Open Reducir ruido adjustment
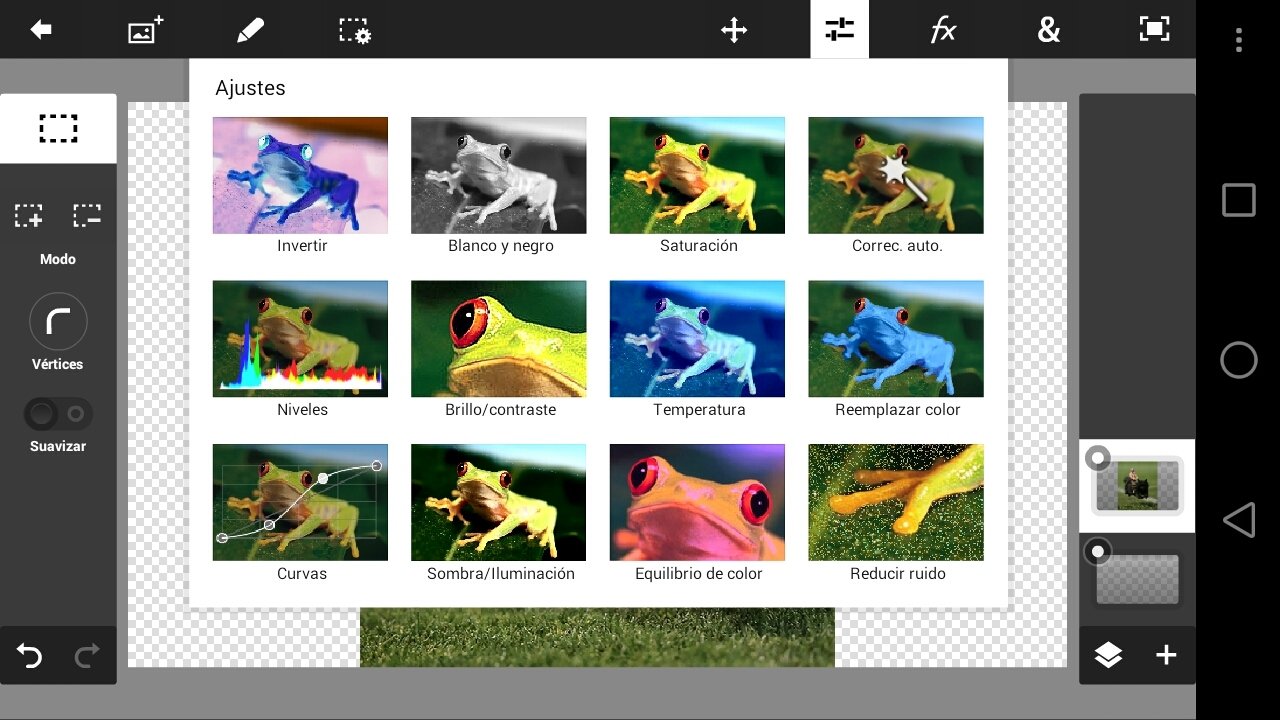 (x=896, y=514)
